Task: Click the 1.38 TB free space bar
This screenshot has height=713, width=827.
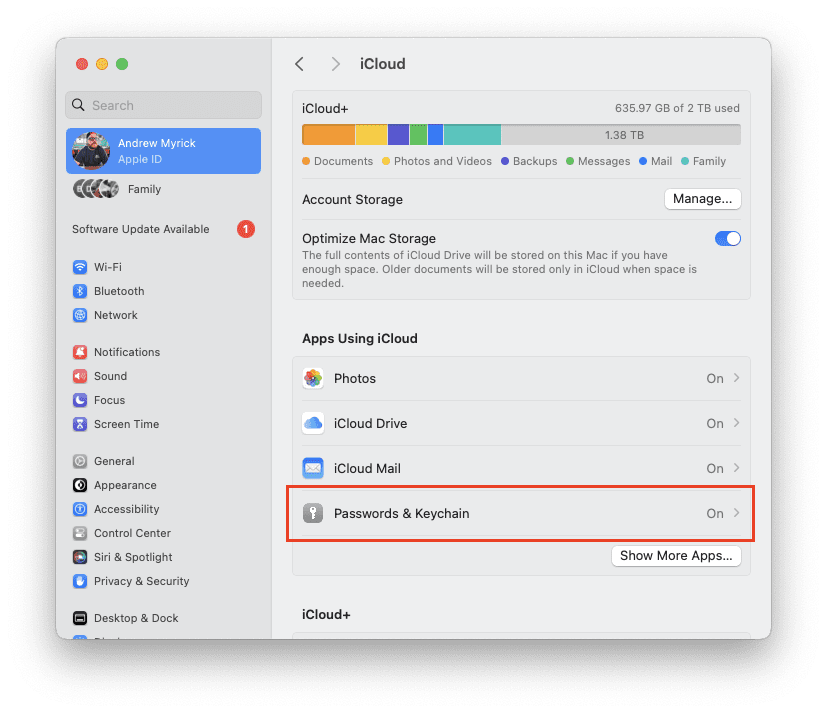Action: pos(621,134)
